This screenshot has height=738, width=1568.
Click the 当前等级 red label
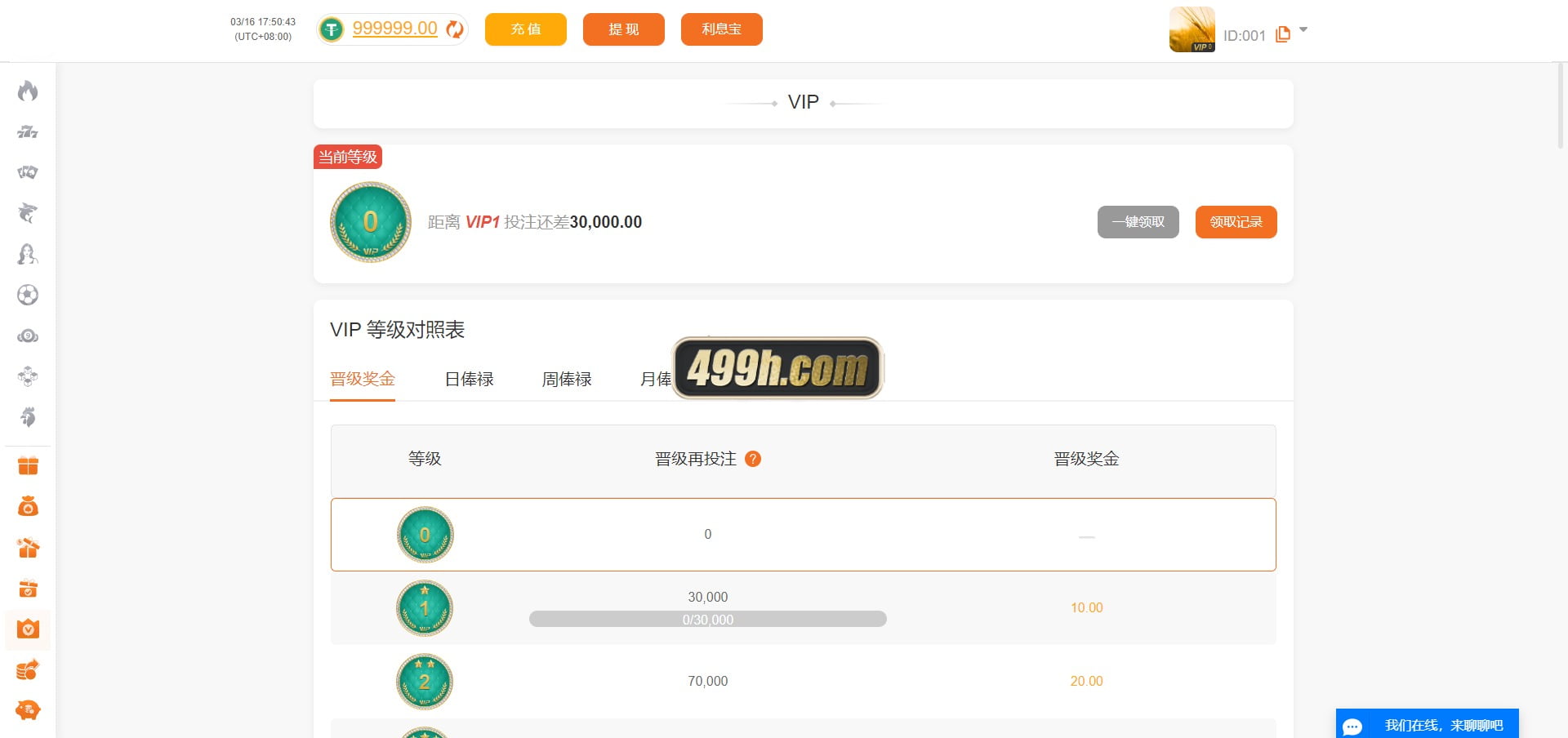(348, 157)
